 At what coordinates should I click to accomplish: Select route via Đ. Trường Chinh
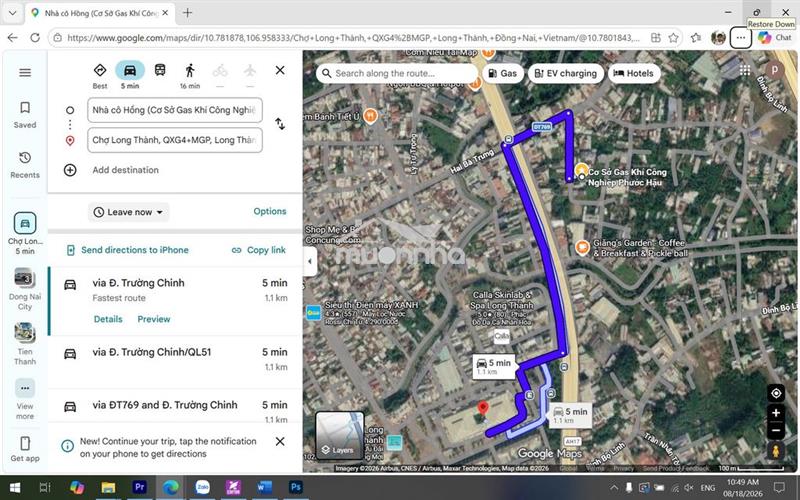(175, 301)
